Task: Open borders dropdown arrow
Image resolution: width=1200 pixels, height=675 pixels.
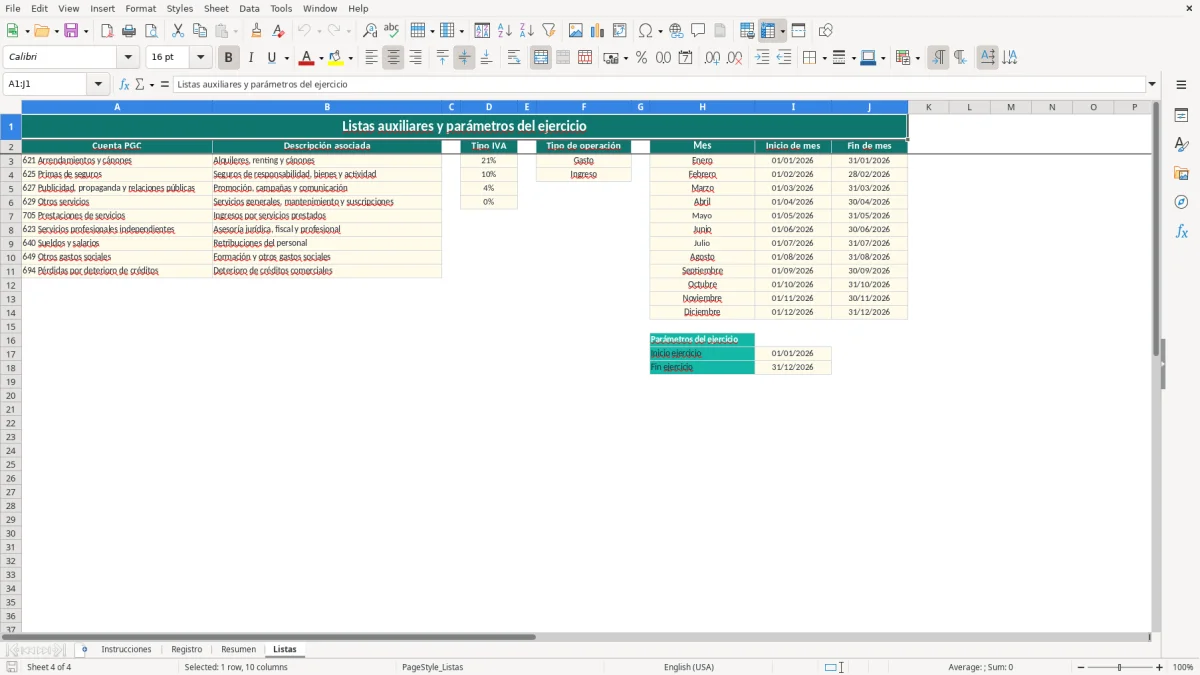Action: point(823,58)
